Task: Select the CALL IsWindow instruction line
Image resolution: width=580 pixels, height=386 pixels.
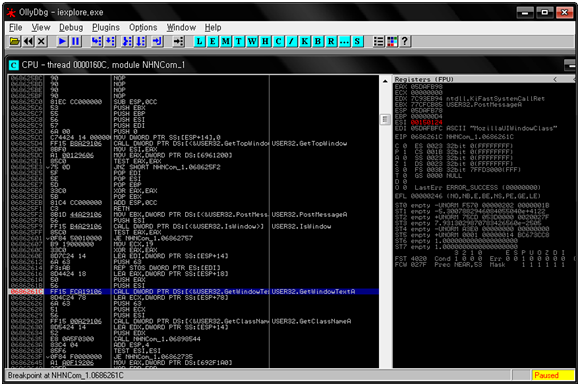Action: coord(193,226)
